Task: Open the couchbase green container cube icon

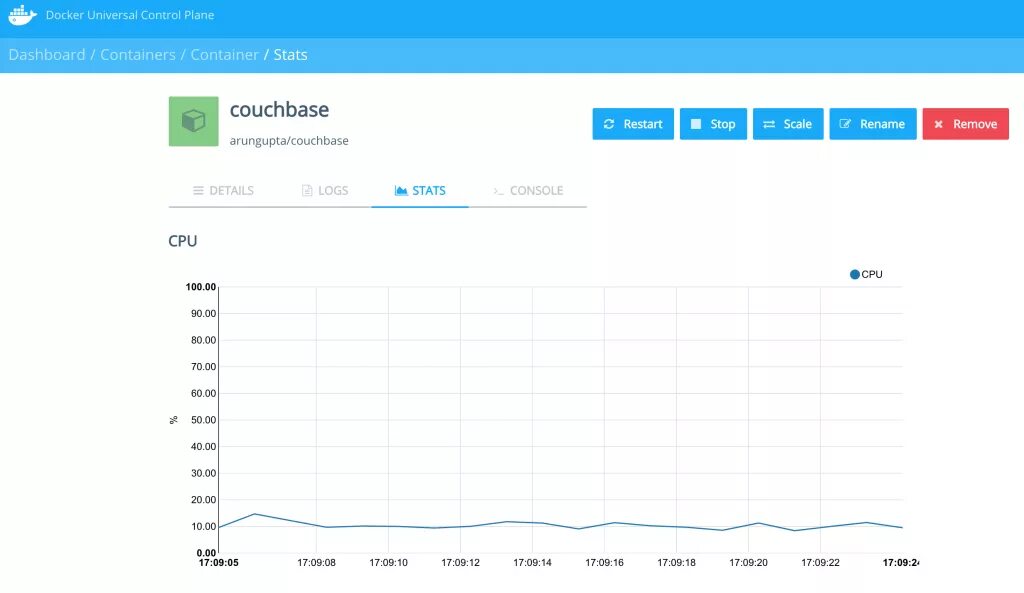Action: pyautogui.click(x=193, y=121)
